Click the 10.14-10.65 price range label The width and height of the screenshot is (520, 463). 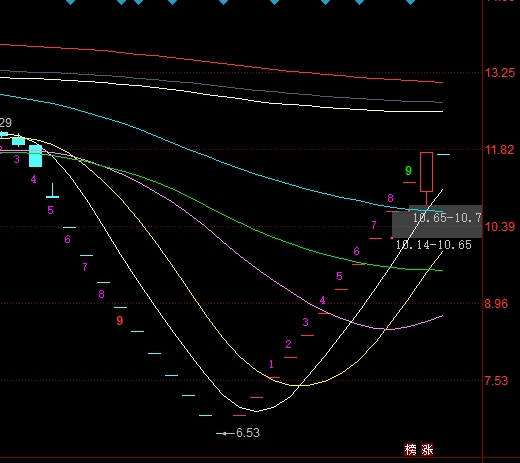pos(433,245)
